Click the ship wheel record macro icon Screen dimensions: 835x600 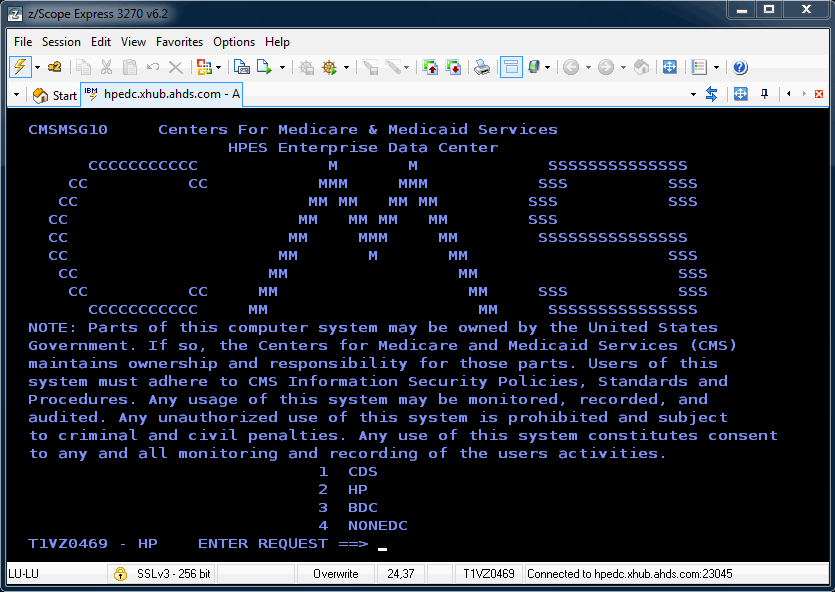pos(306,67)
